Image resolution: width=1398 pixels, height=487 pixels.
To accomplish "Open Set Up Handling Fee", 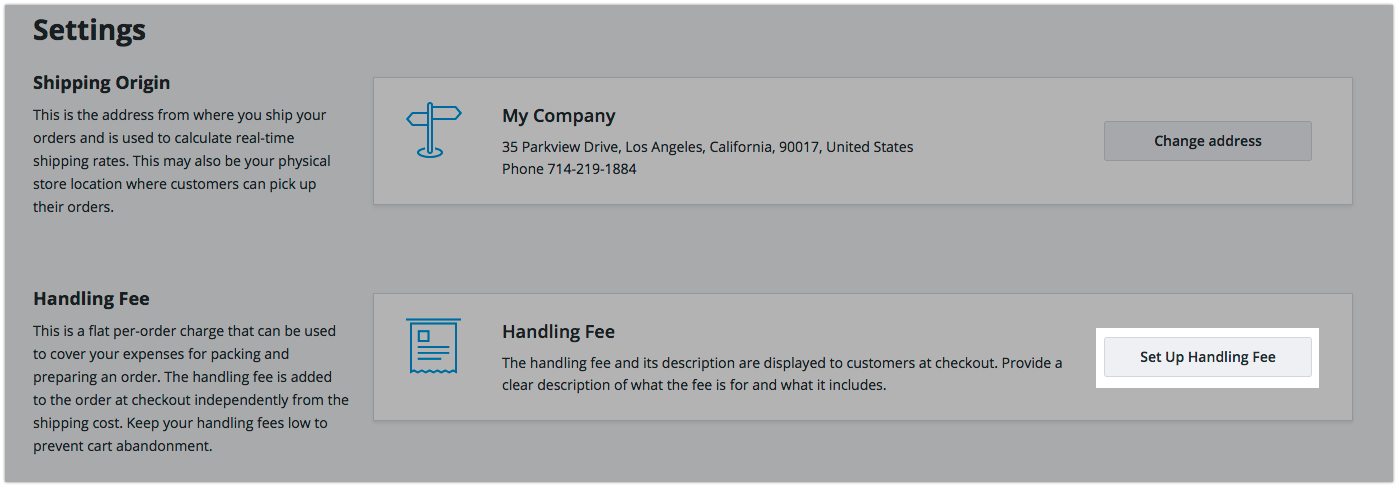I will click(1207, 357).
